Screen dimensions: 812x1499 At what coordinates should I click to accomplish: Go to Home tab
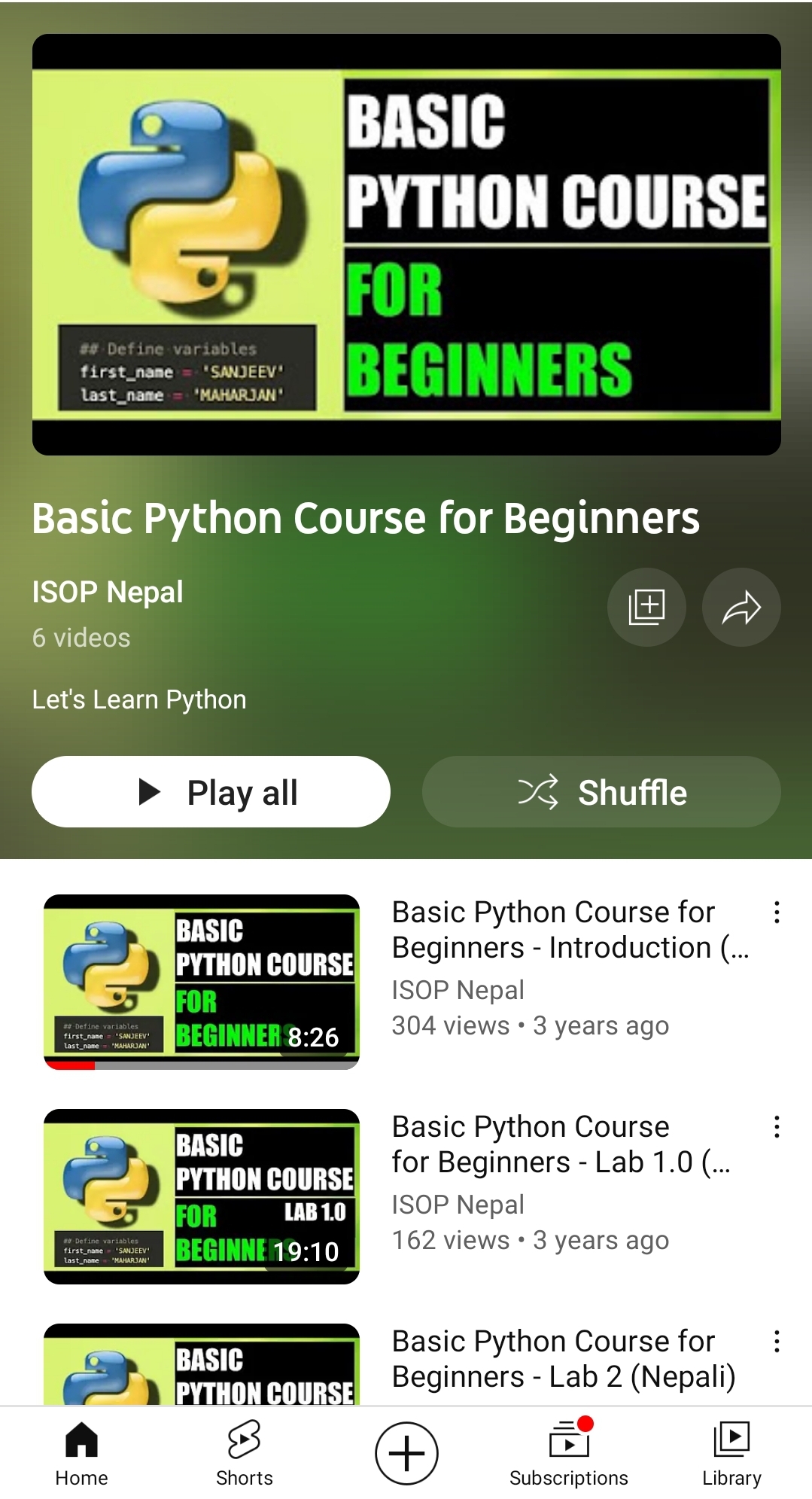(81, 1453)
